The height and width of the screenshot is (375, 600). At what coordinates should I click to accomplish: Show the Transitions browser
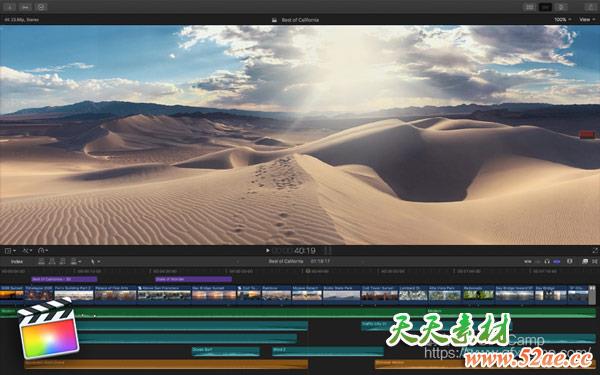595,261
